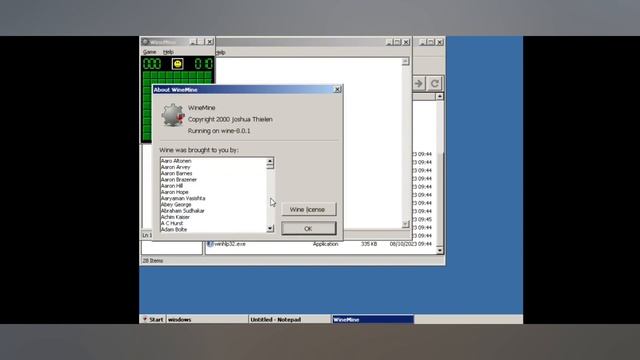The width and height of the screenshot is (640, 360).
Task: Select Aaron Hill in the list
Action: [x=172, y=186]
